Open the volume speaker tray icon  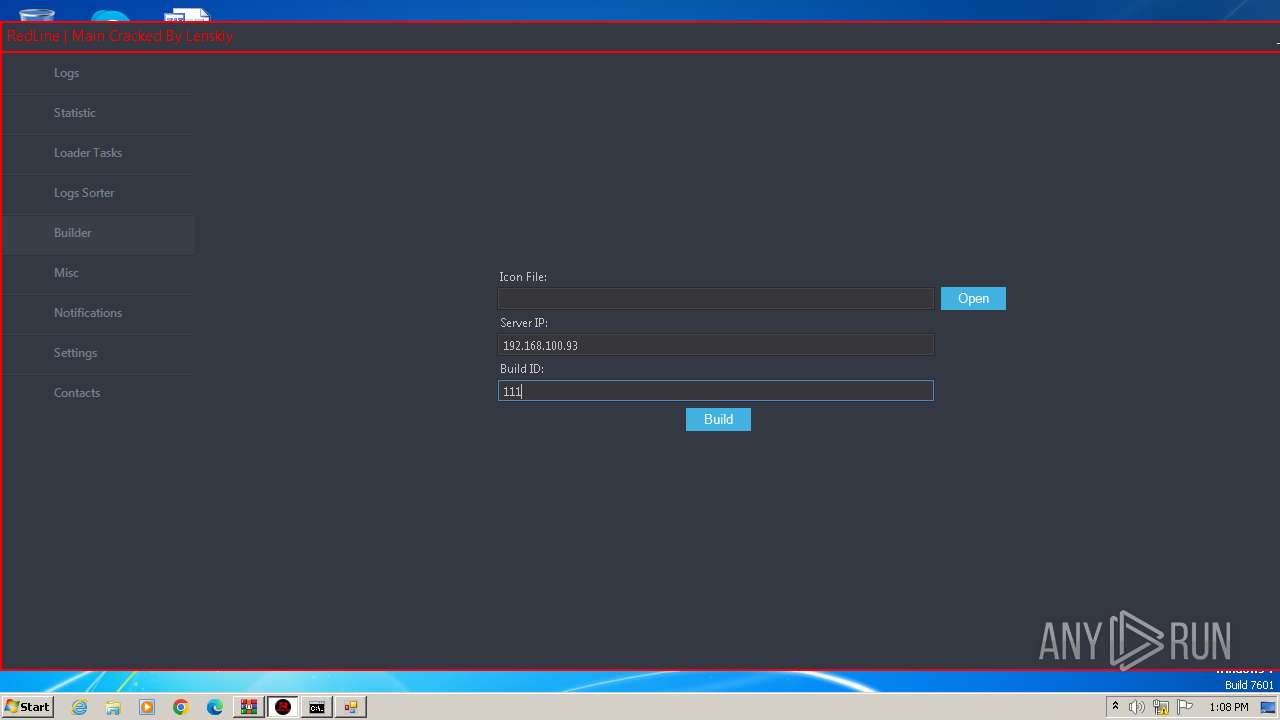[1137, 707]
